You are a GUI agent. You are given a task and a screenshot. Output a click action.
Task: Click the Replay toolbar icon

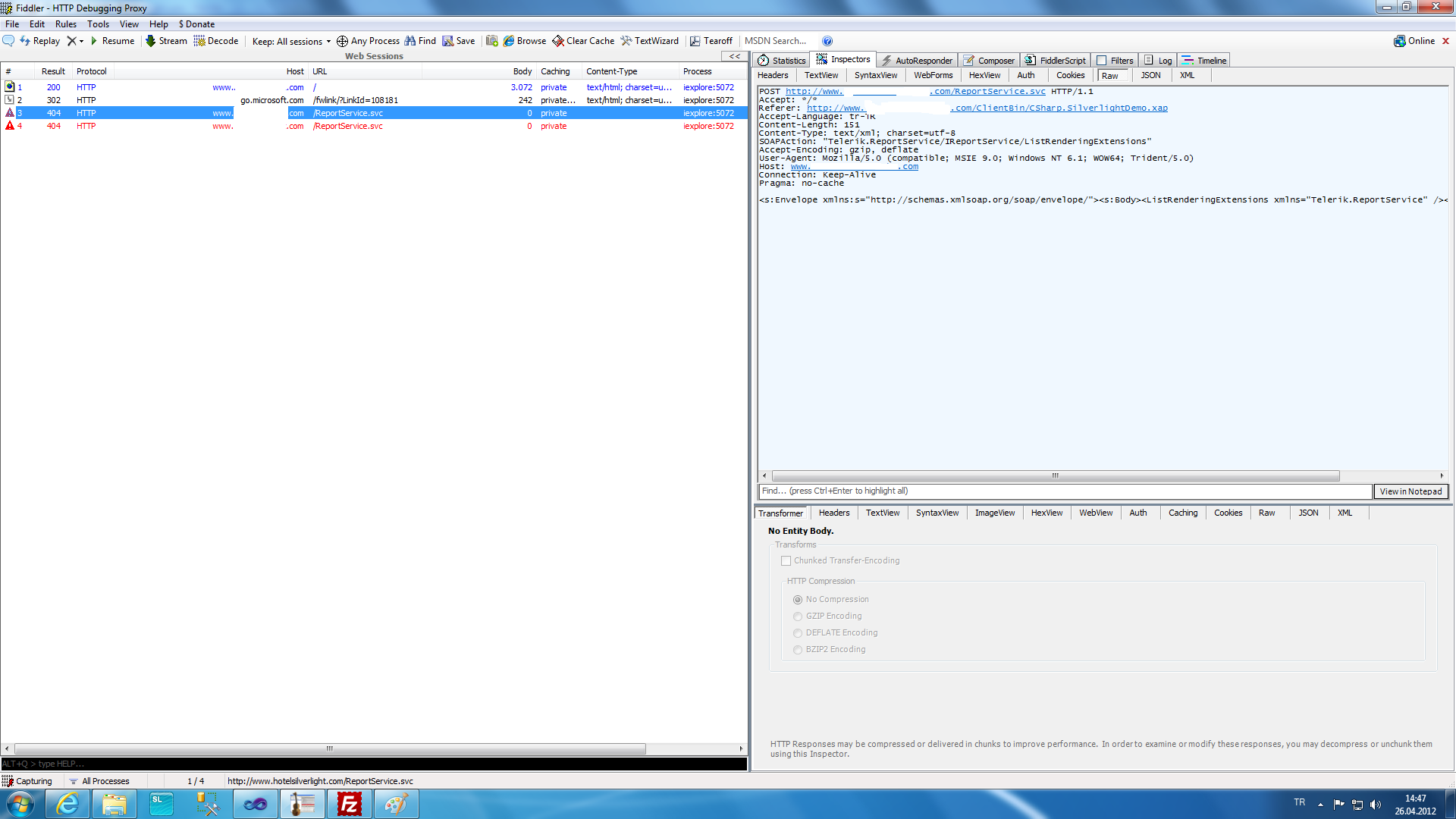coord(25,41)
